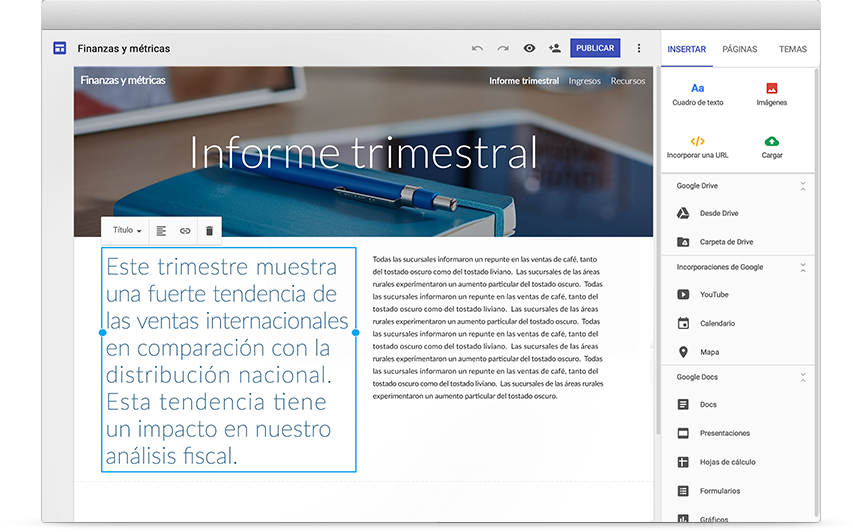Open the preview eye icon

click(529, 48)
